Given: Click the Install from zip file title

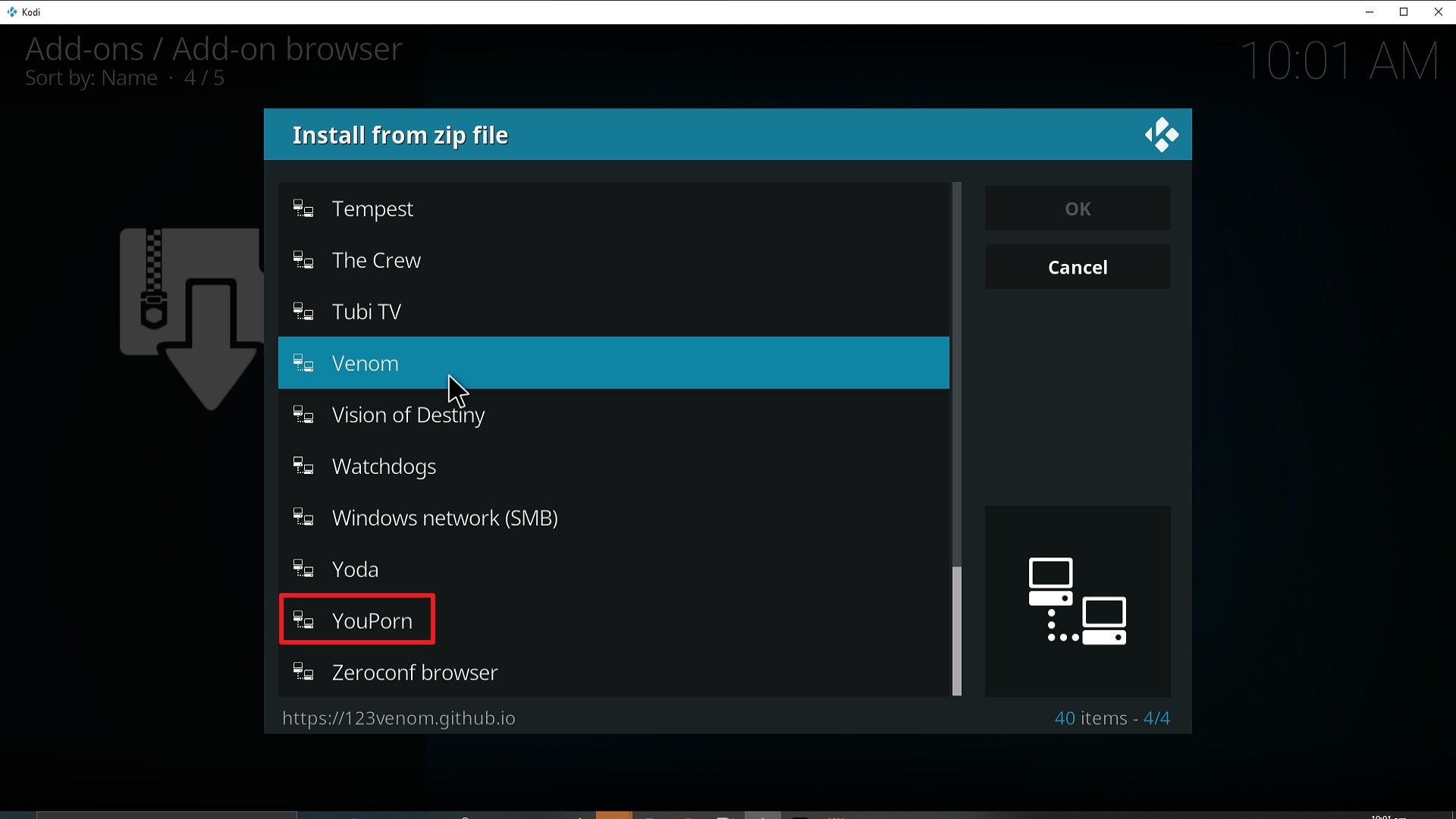Looking at the screenshot, I should pyautogui.click(x=401, y=136).
